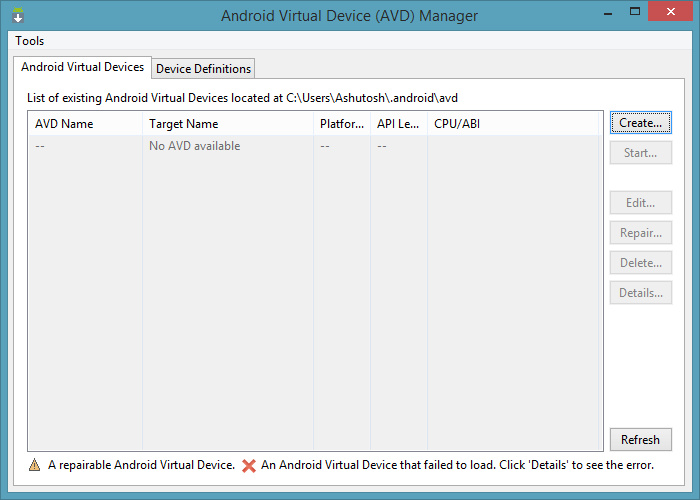Select the Platform column header
The image size is (700, 500).
(x=342, y=124)
